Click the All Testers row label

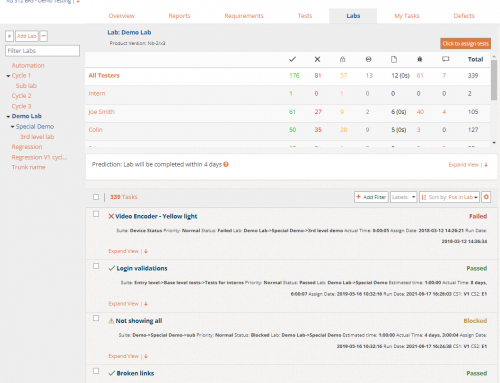tap(104, 76)
